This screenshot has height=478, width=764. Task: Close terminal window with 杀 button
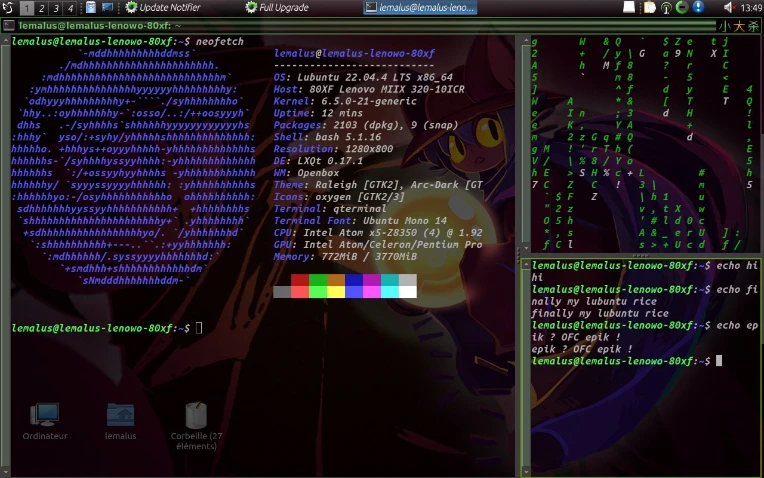[x=753, y=26]
